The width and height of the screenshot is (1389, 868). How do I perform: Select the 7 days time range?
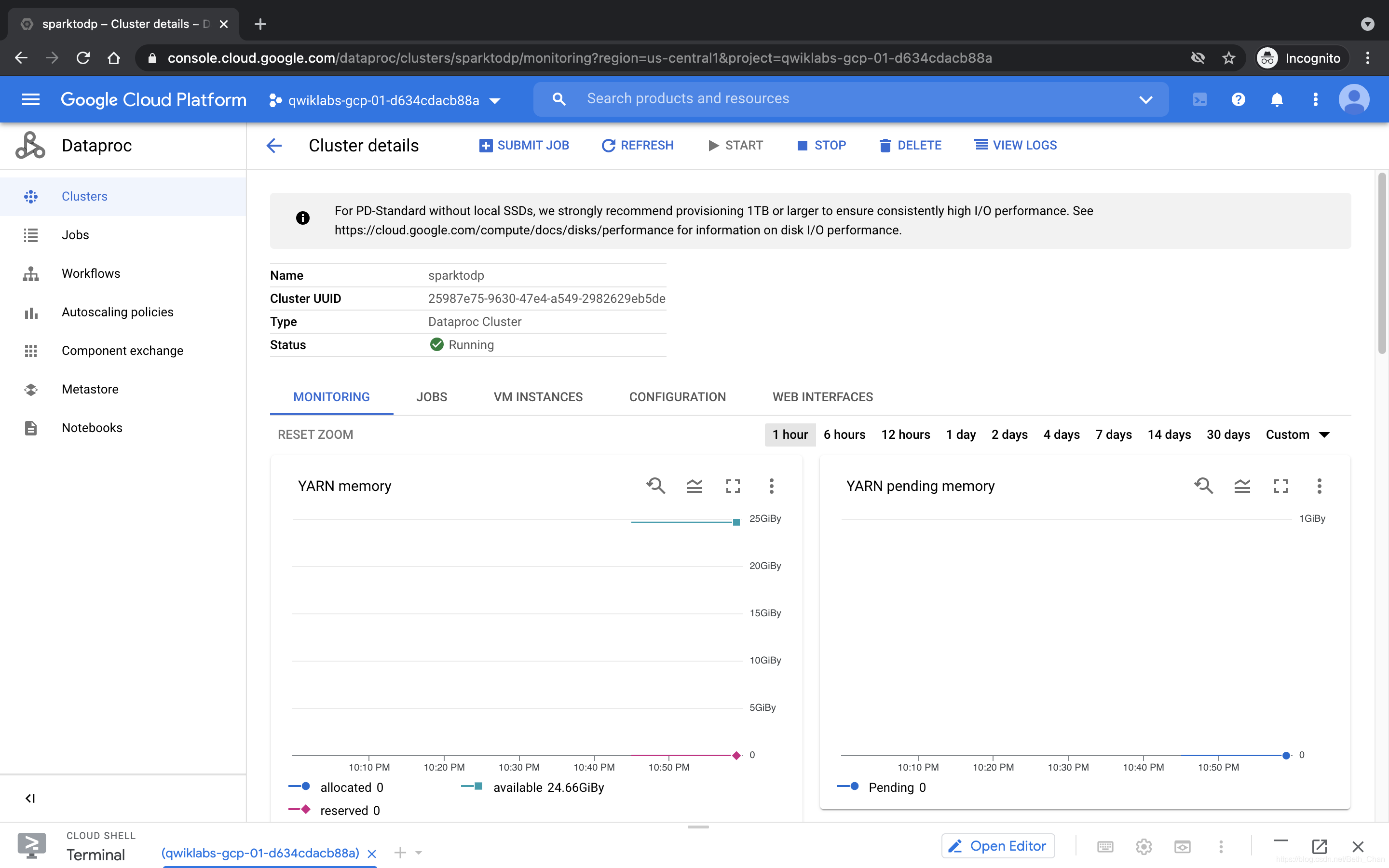tap(1114, 434)
